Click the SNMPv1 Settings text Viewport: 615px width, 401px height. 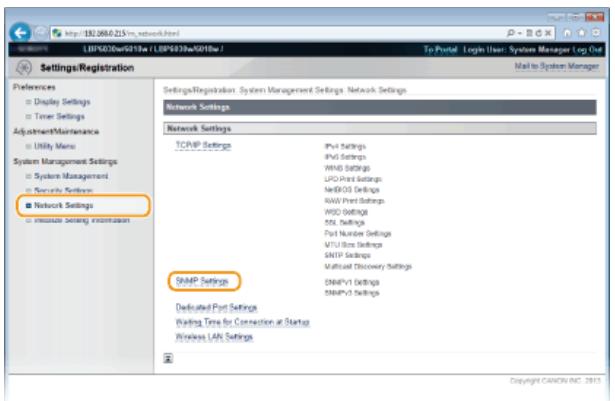pos(352,282)
